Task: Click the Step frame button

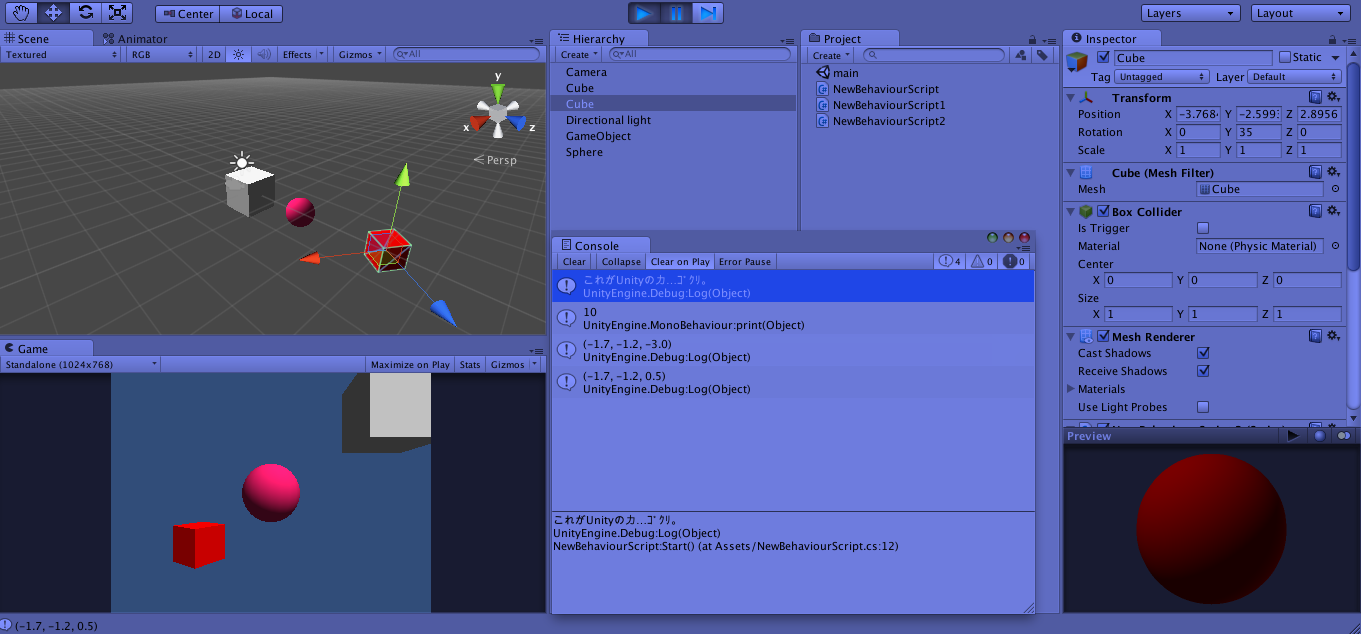Action: pyautogui.click(x=707, y=13)
